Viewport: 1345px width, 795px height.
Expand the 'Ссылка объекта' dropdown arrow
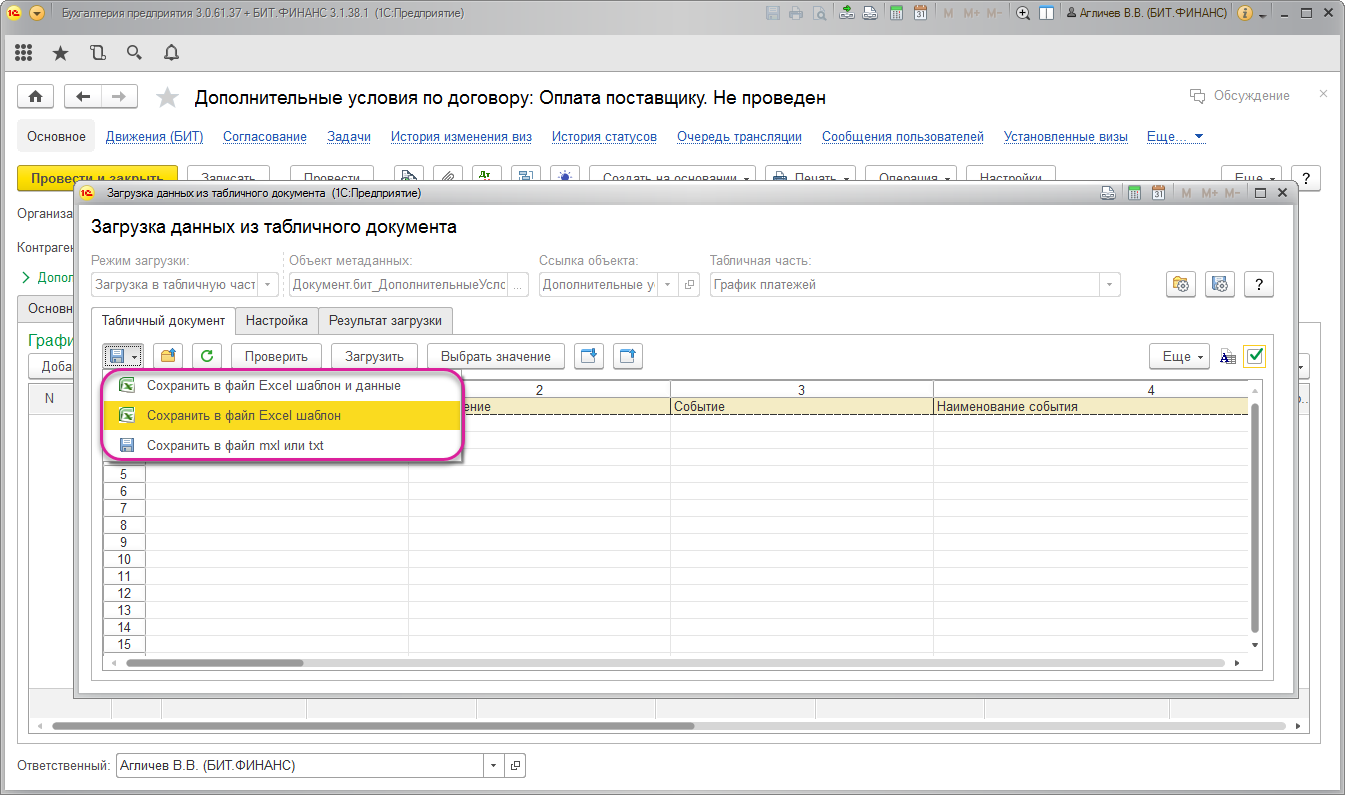coord(669,285)
